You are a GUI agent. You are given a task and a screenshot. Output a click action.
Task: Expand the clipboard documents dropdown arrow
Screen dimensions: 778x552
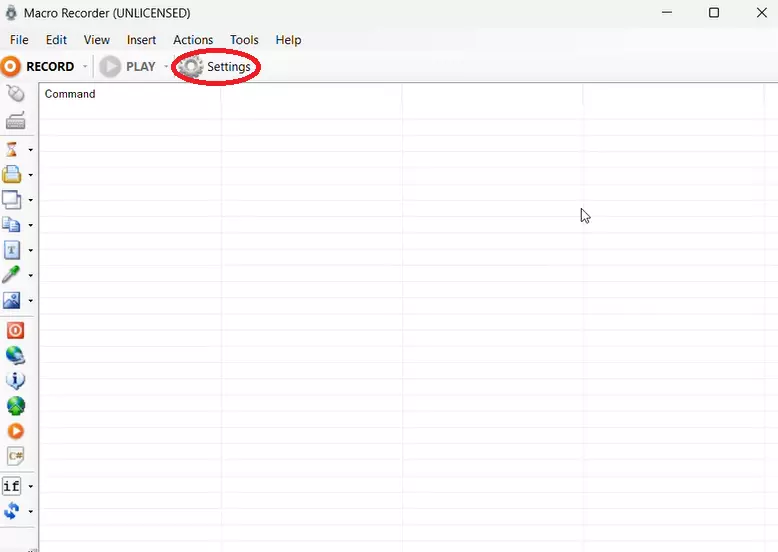tap(30, 225)
